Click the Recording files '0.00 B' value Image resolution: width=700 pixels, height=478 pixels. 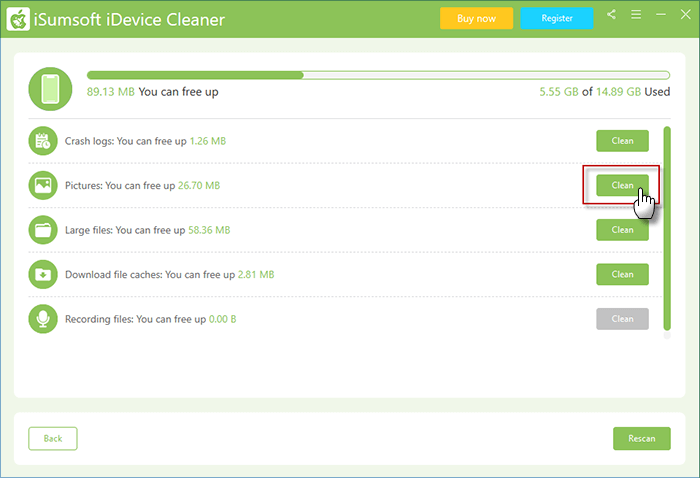(x=222, y=319)
